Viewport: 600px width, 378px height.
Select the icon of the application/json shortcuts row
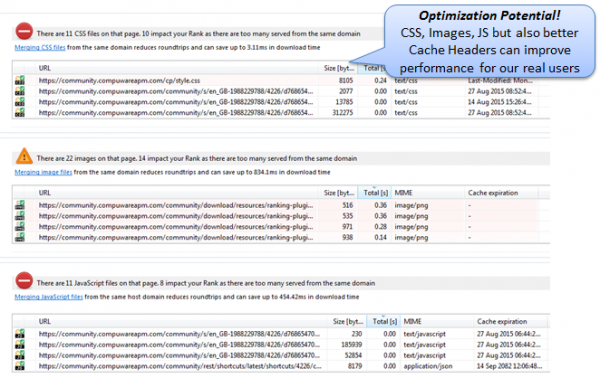click(20, 366)
